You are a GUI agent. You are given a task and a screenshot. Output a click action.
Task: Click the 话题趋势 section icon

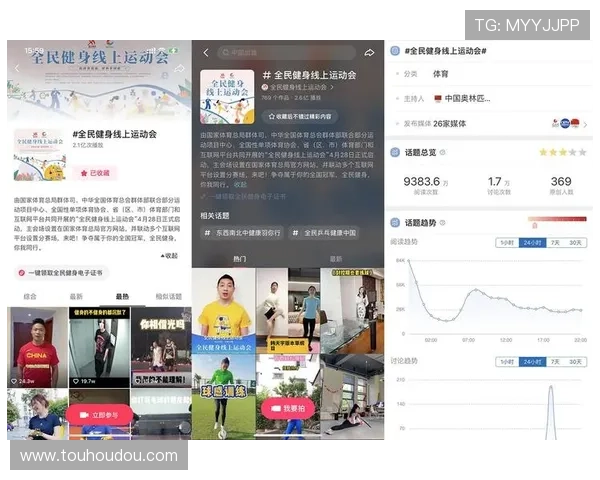(x=395, y=222)
